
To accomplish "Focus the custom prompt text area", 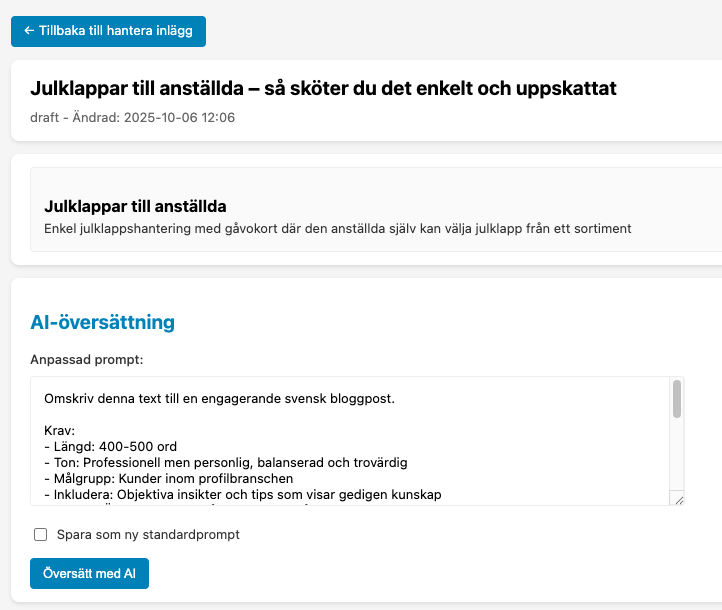I will (350, 440).
